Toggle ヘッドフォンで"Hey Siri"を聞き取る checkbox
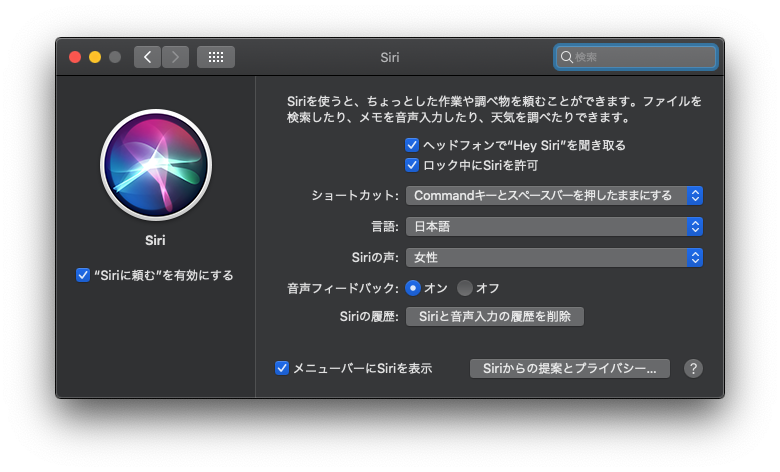 [x=412, y=145]
